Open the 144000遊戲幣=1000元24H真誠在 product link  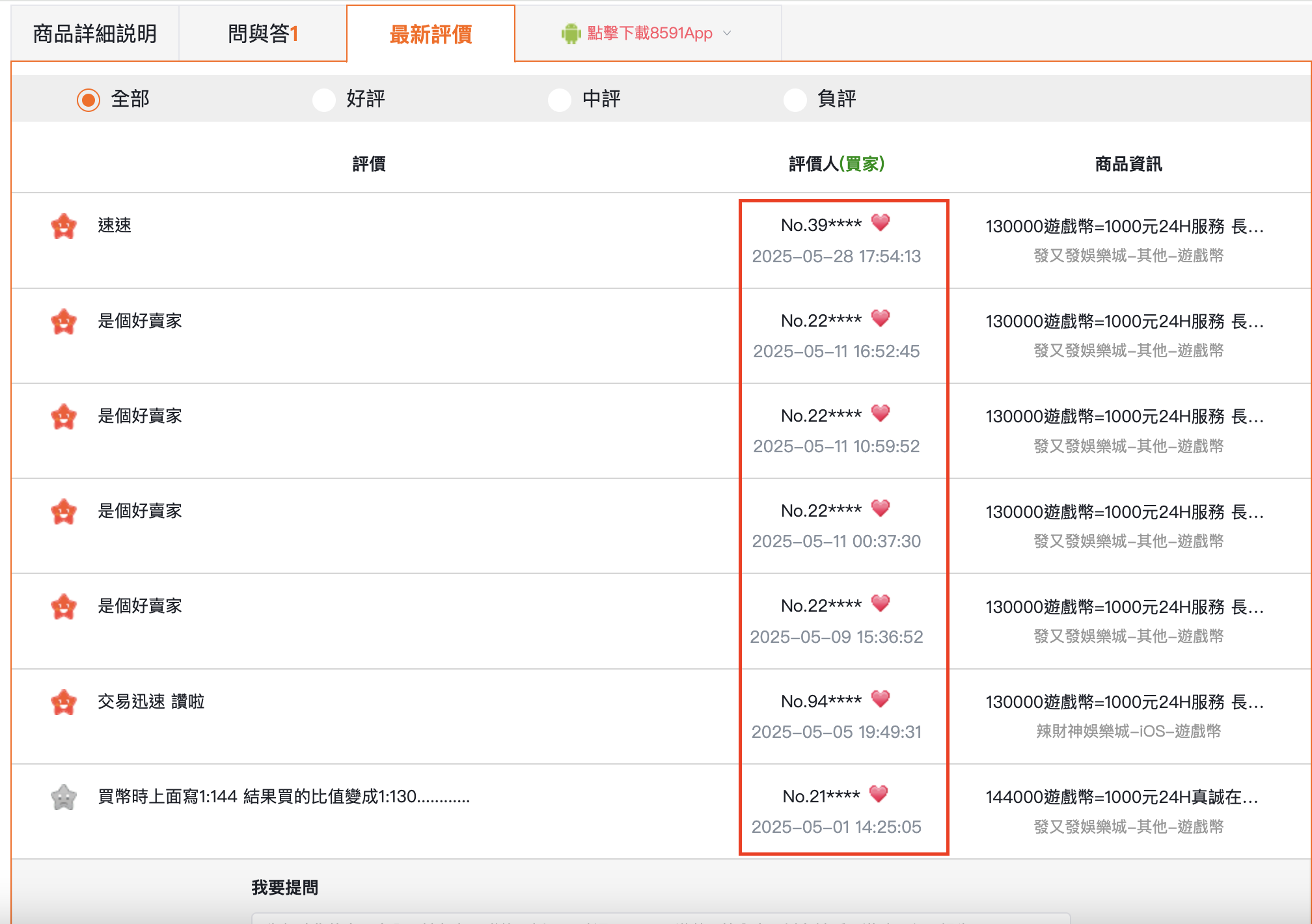[1121, 797]
